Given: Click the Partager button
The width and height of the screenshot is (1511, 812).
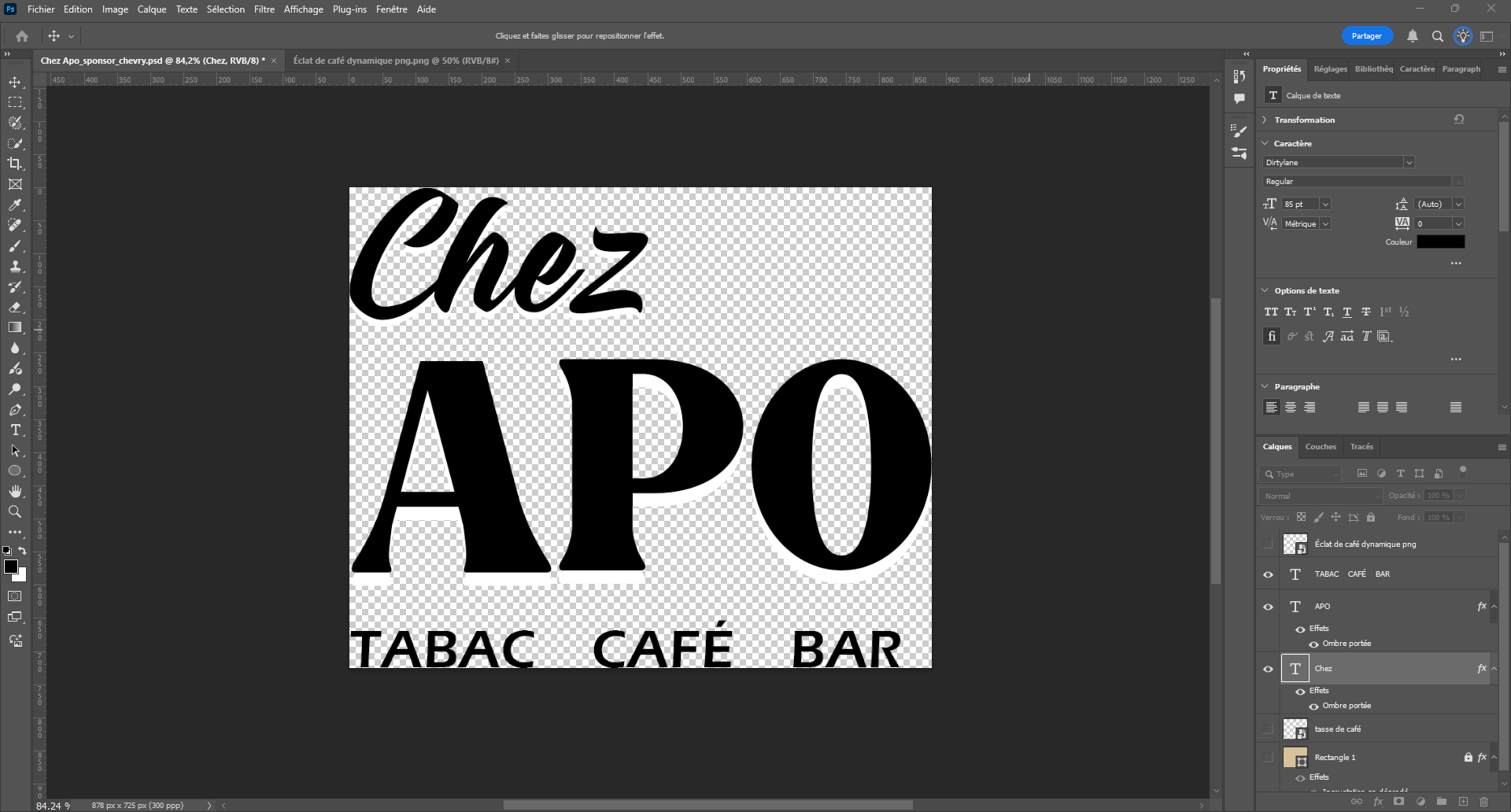Looking at the screenshot, I should click(x=1367, y=36).
